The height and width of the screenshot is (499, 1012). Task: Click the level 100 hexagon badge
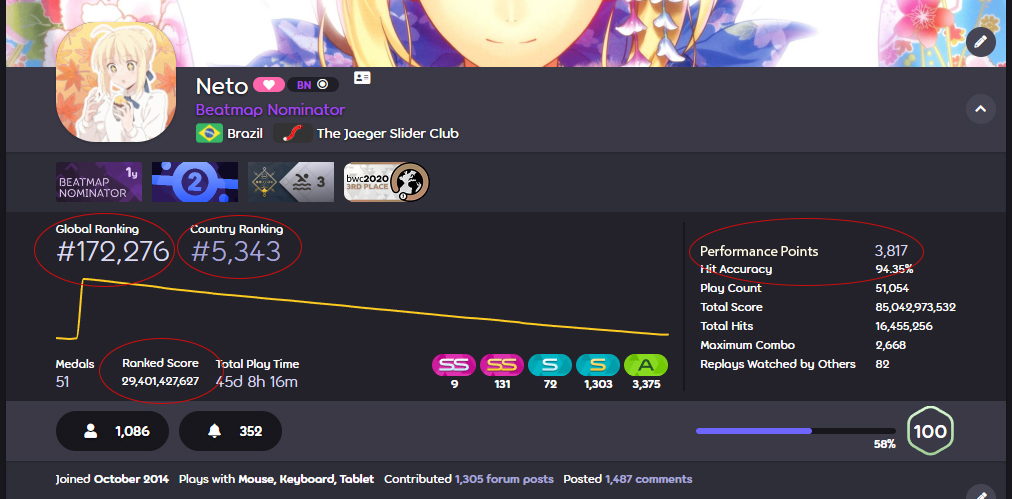pos(930,431)
